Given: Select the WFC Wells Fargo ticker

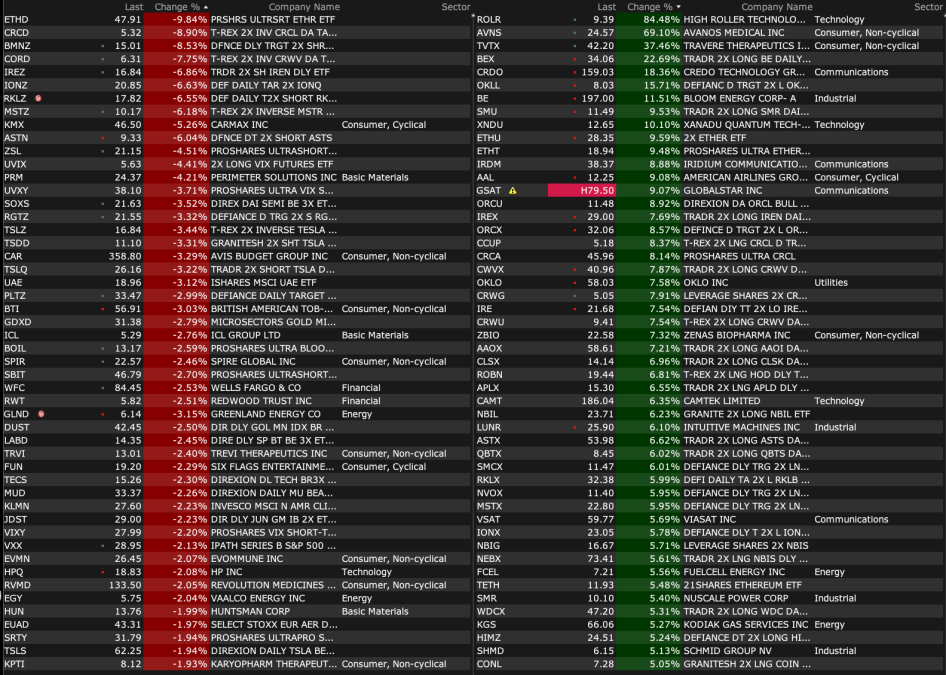Looking at the screenshot, I should point(15,387).
